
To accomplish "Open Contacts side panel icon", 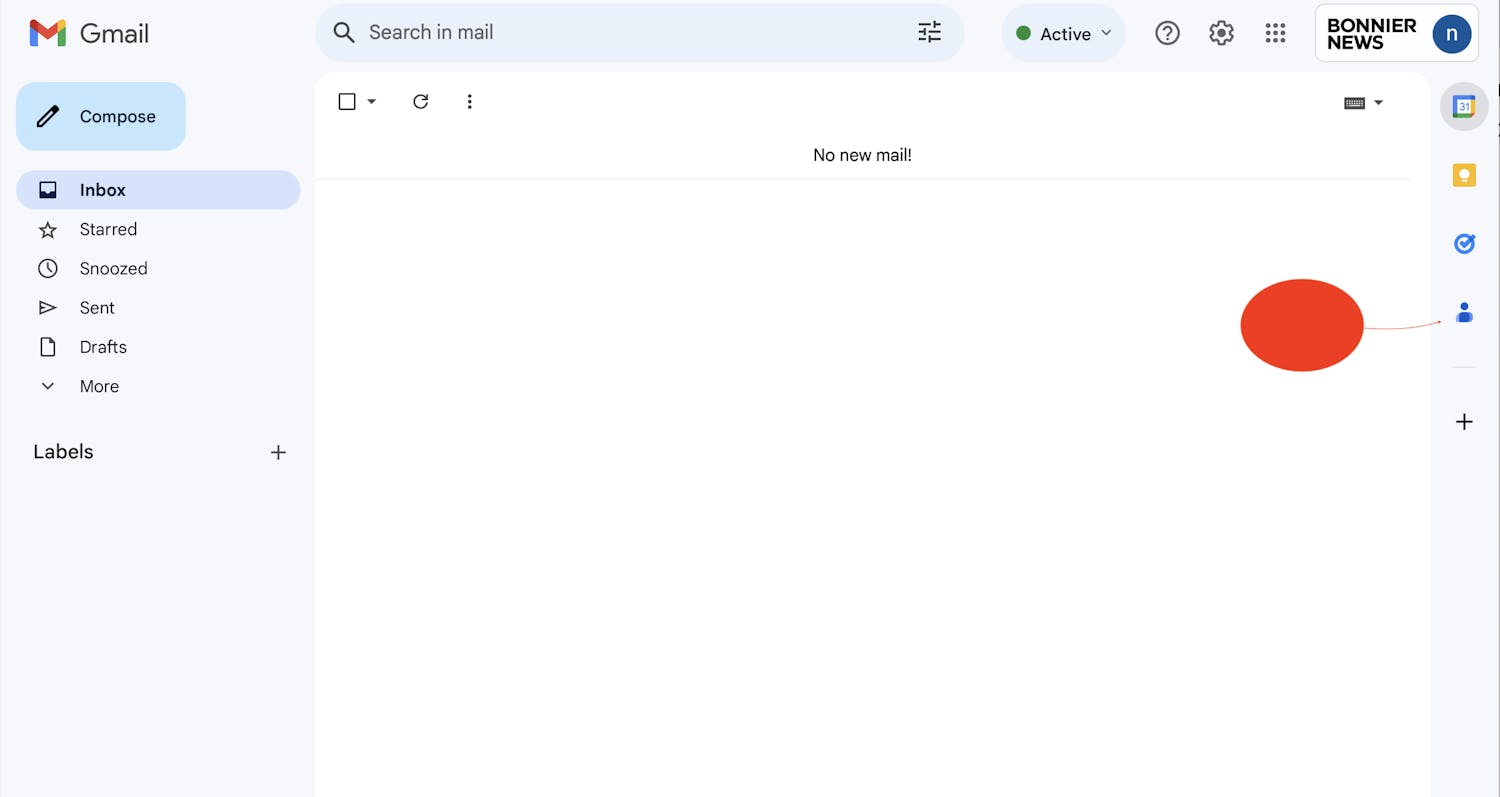I will tap(1464, 313).
